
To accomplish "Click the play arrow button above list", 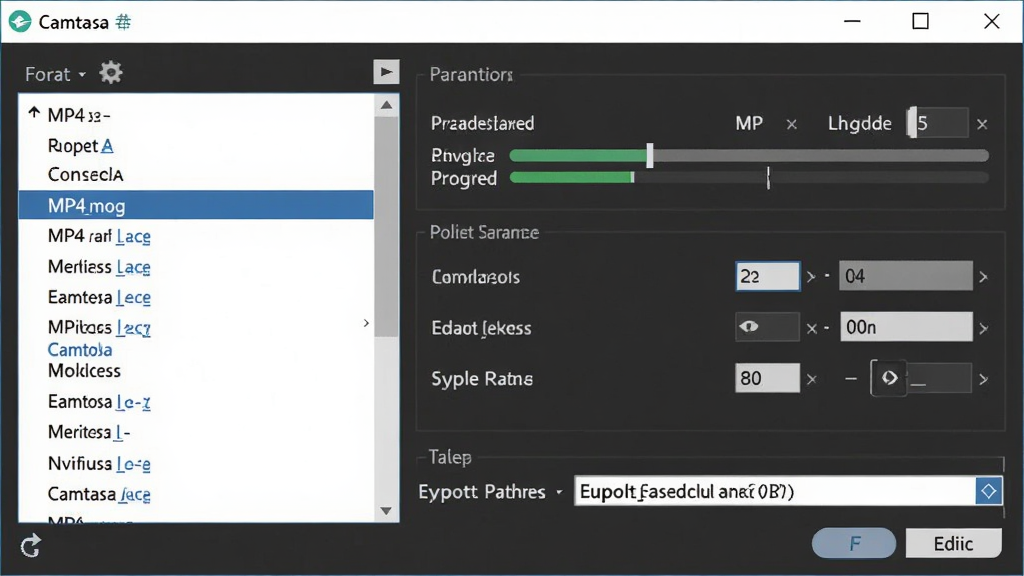I will [x=386, y=71].
